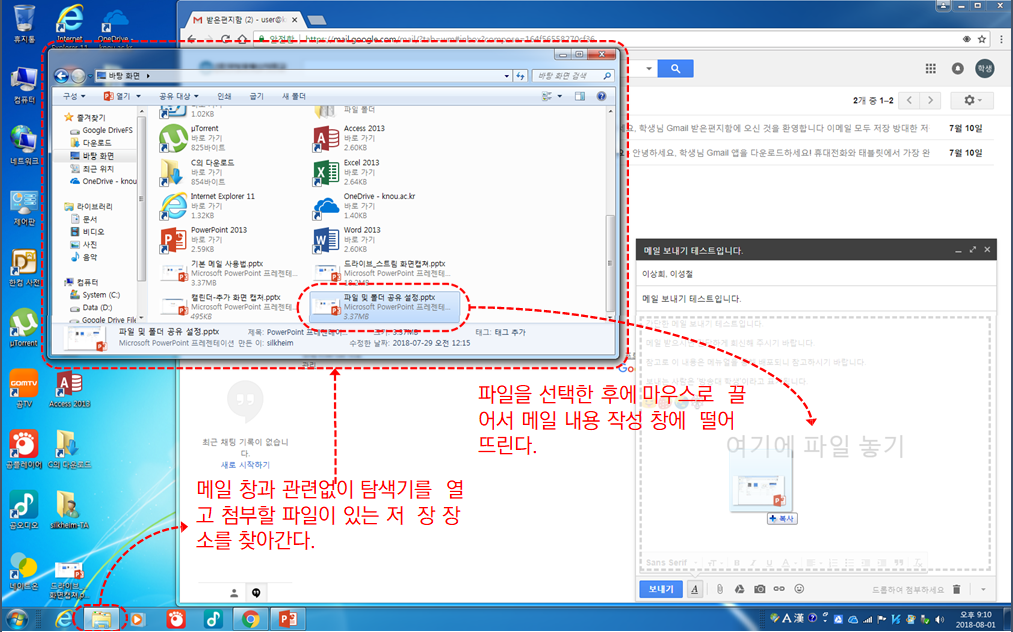Open the 공유 대상 menu
Screen dimensions: 1013x632
point(178,96)
